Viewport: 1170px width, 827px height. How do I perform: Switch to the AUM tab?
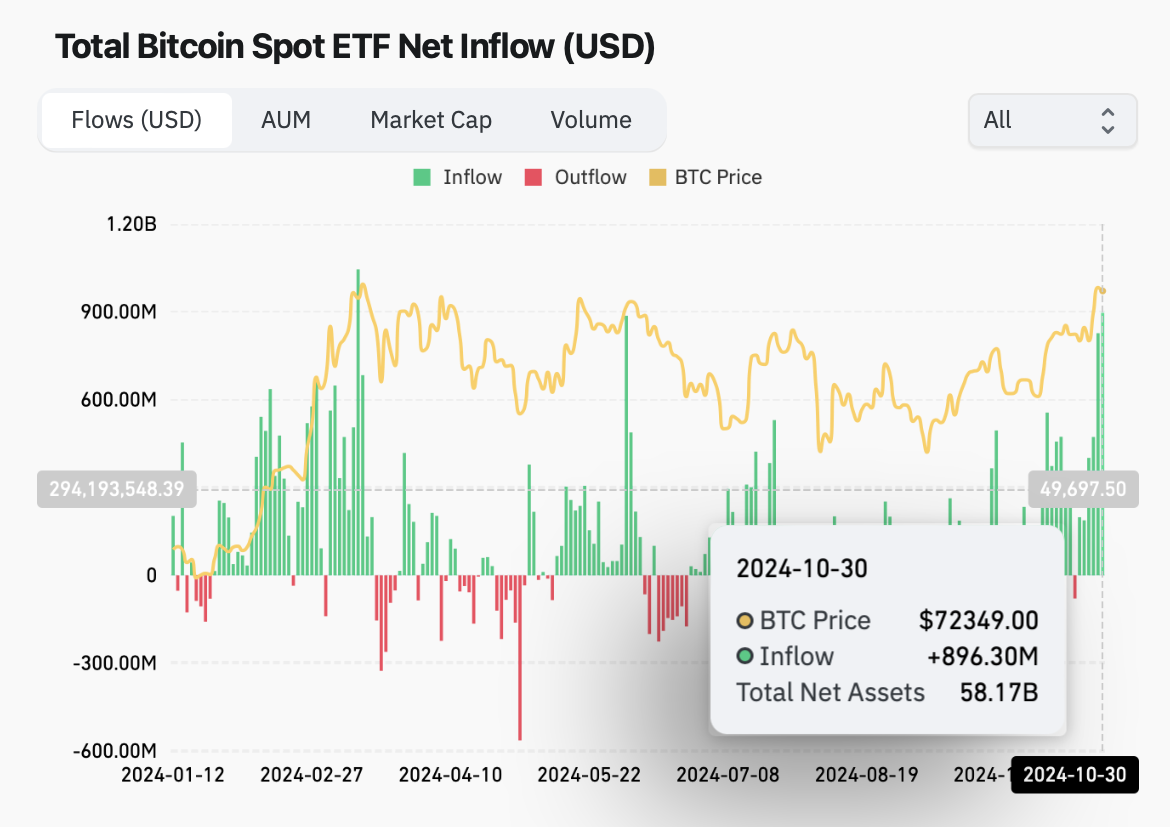(286, 120)
